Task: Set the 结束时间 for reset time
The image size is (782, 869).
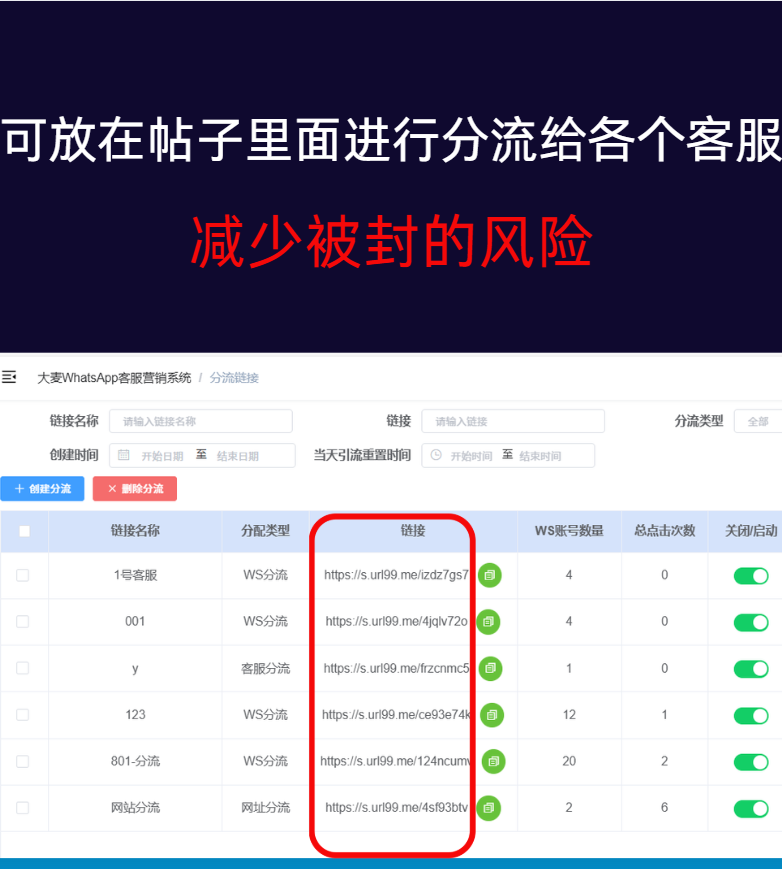Action: 540,456
